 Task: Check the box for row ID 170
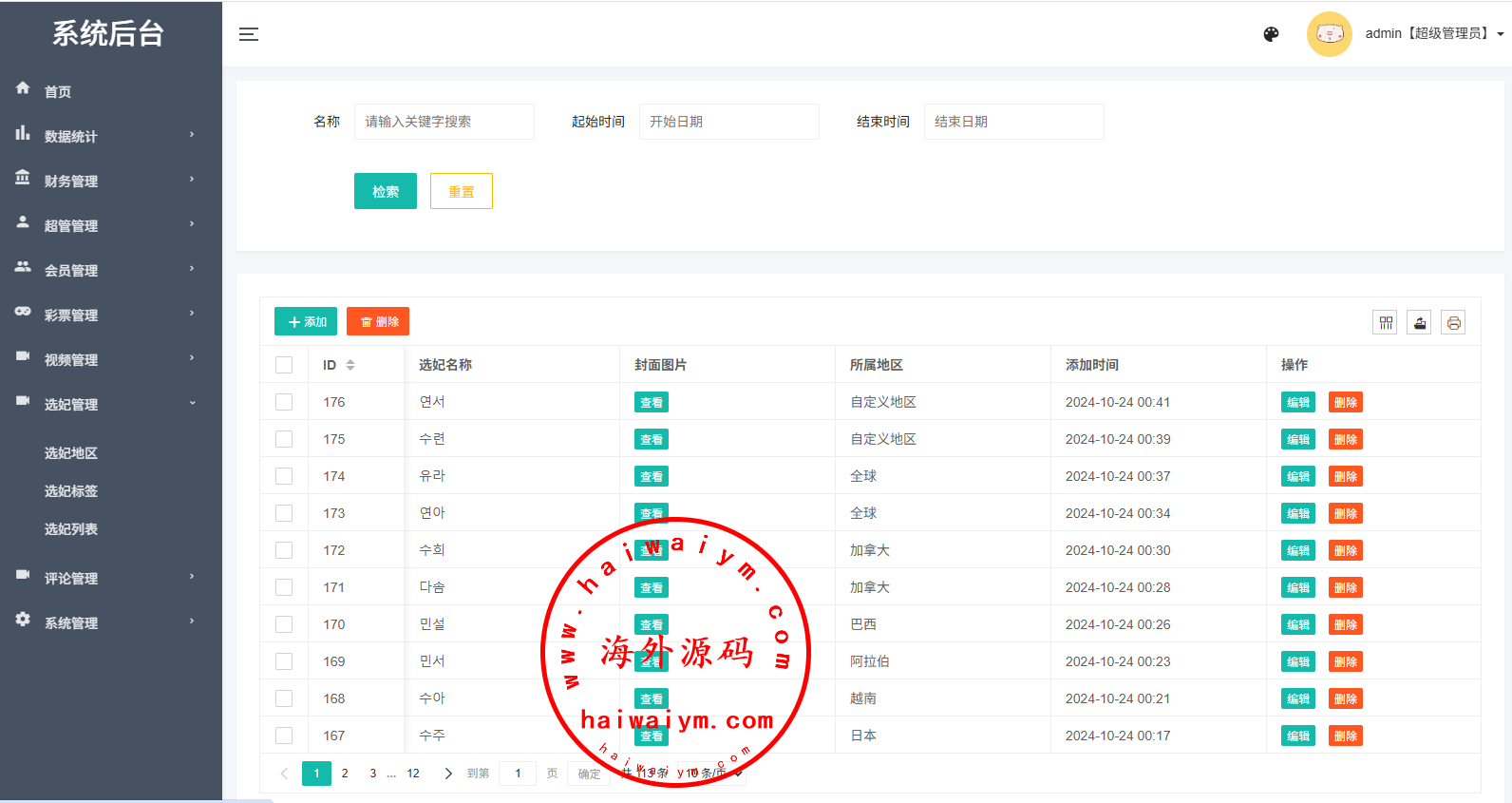[284, 624]
